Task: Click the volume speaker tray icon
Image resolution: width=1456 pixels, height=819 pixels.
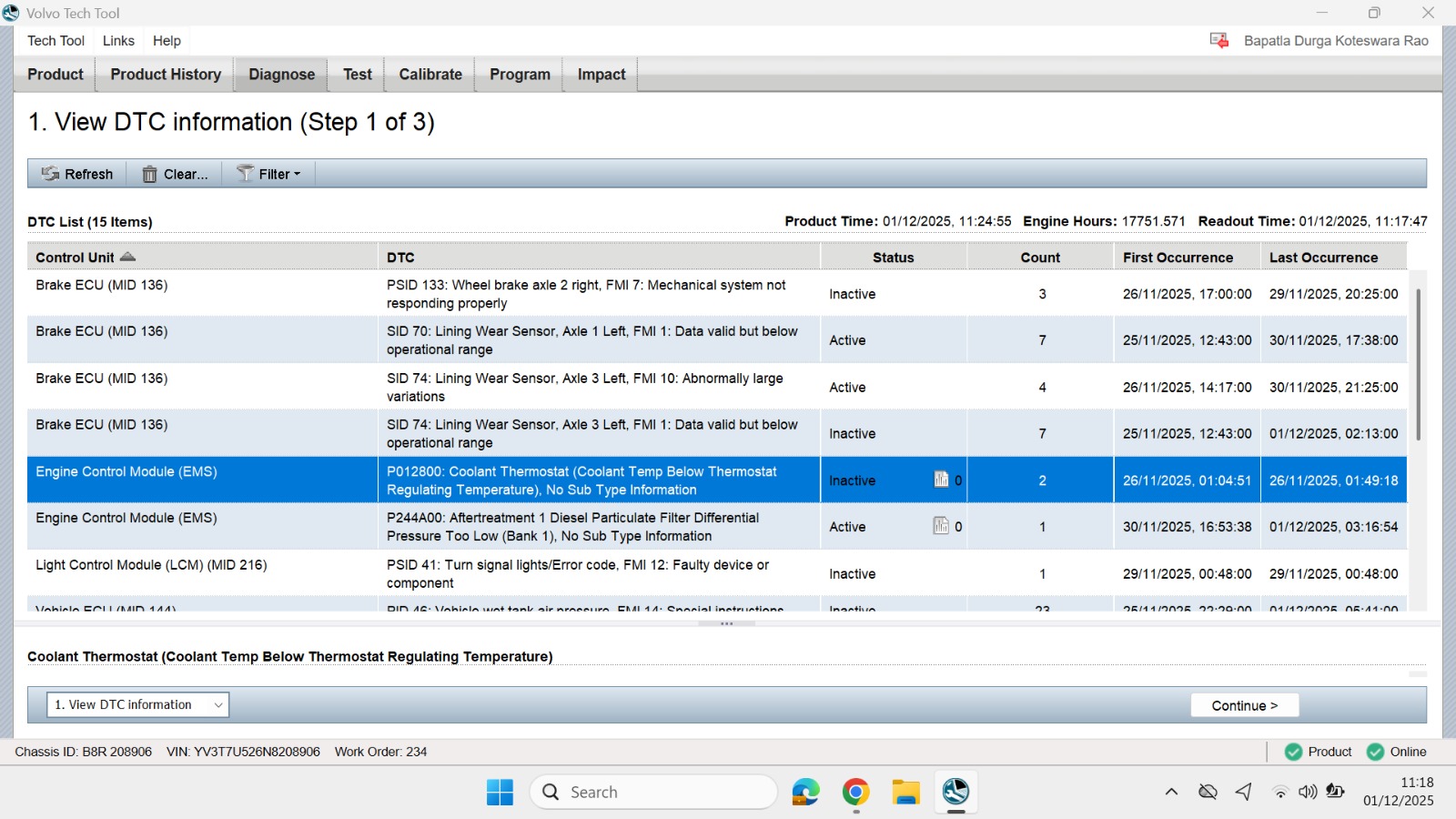Action: (x=1308, y=792)
